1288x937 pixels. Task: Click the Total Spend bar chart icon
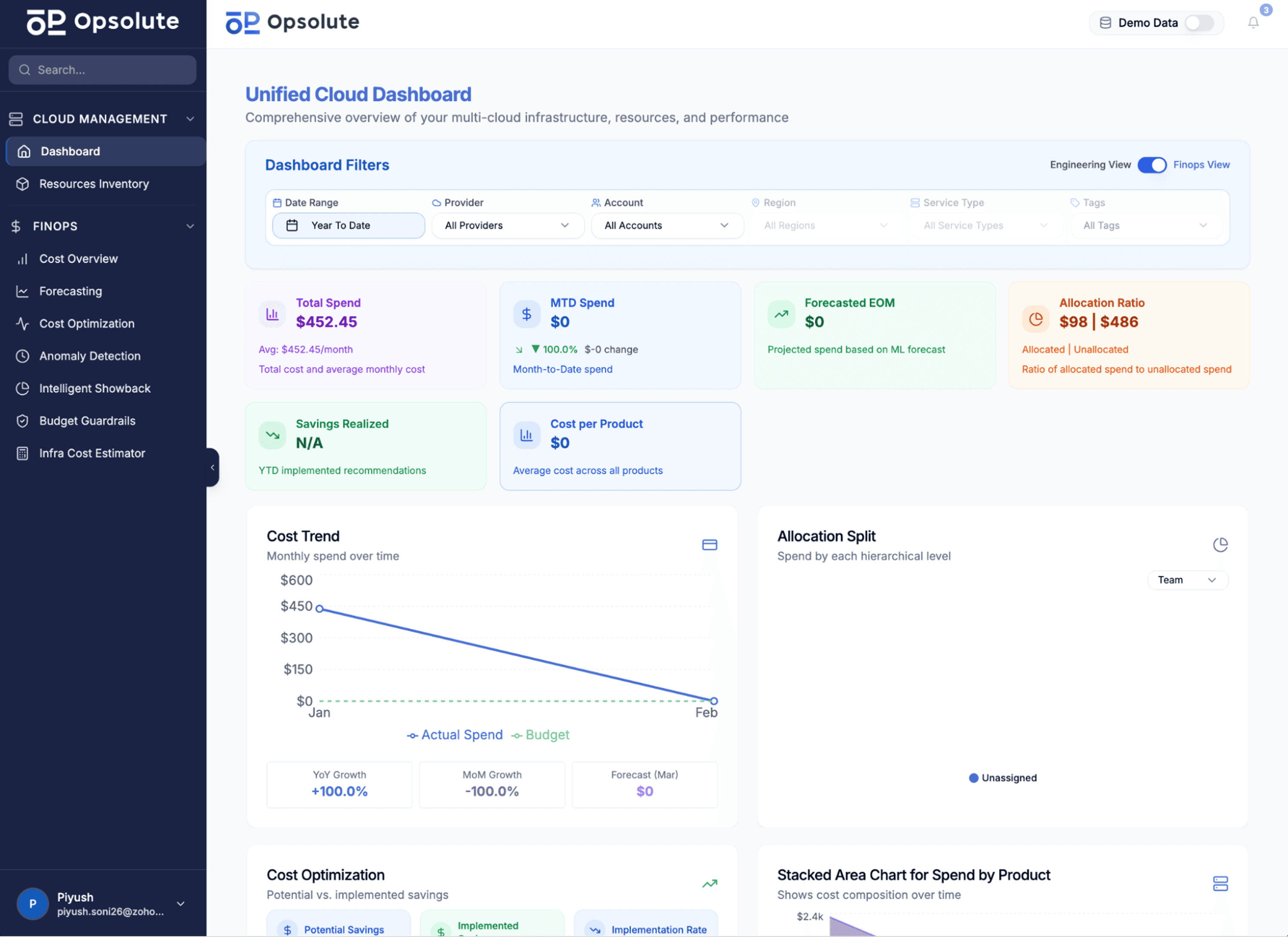(272, 314)
